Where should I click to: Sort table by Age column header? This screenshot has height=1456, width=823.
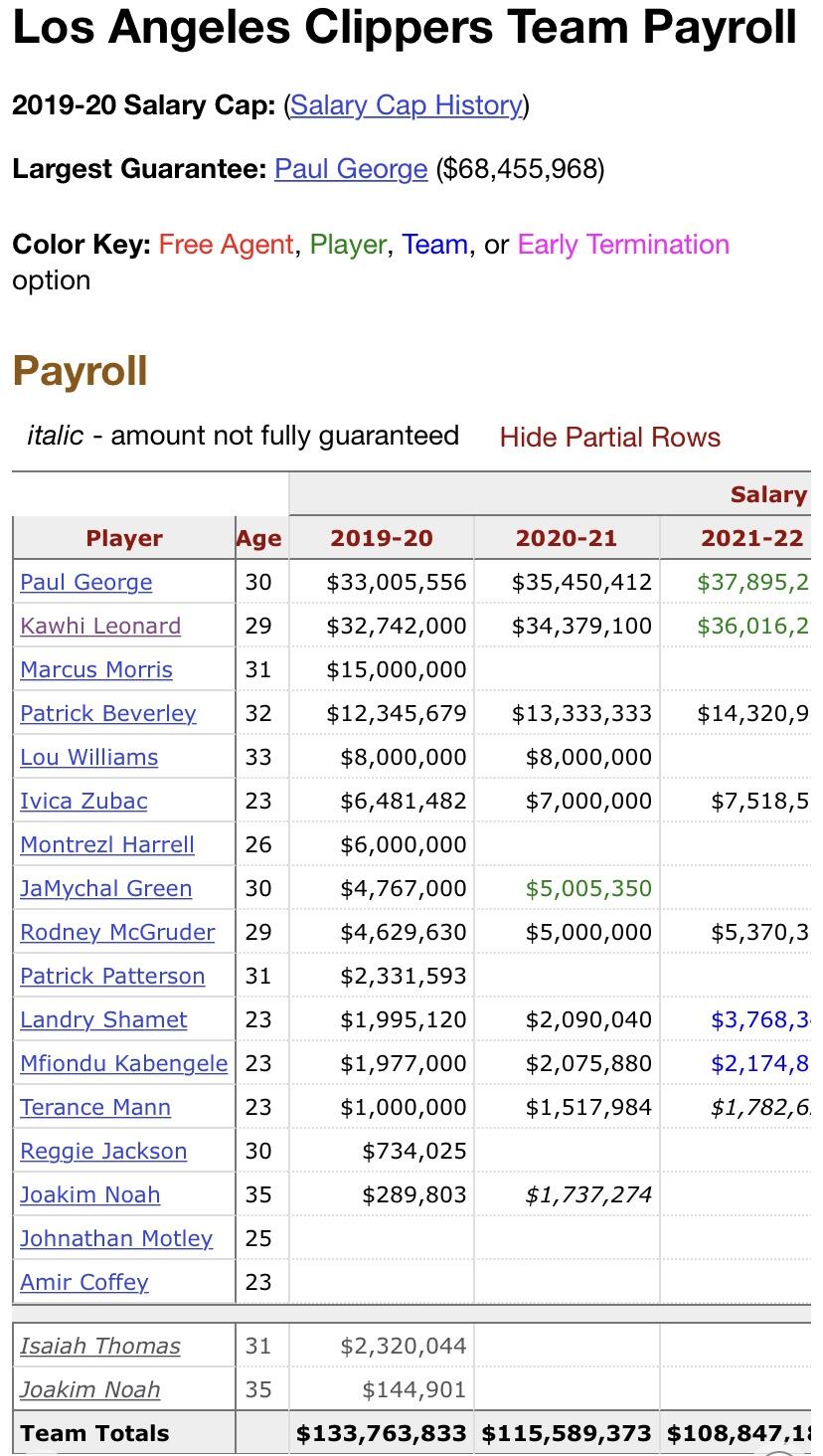point(258,538)
